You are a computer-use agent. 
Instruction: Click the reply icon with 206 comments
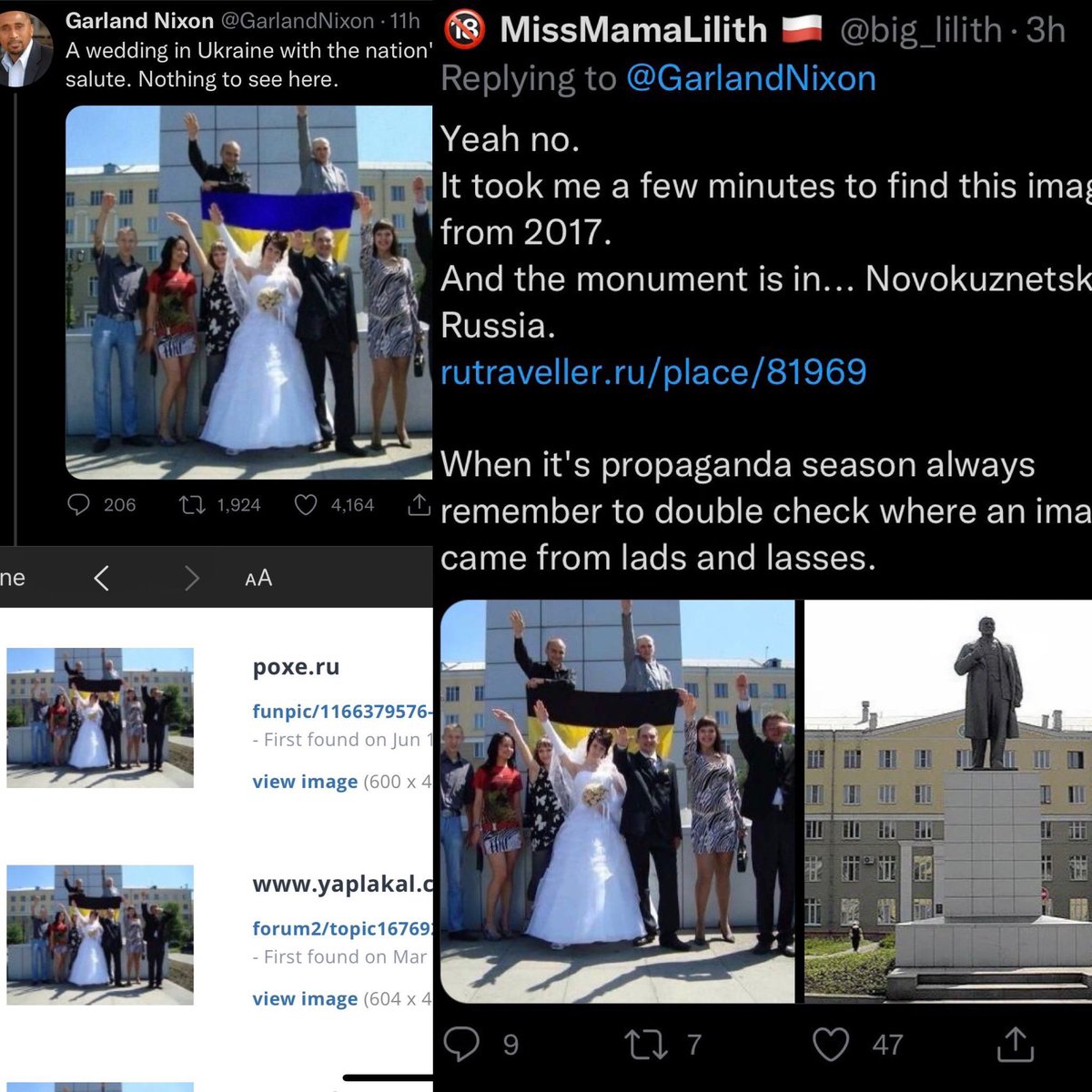click(x=79, y=504)
